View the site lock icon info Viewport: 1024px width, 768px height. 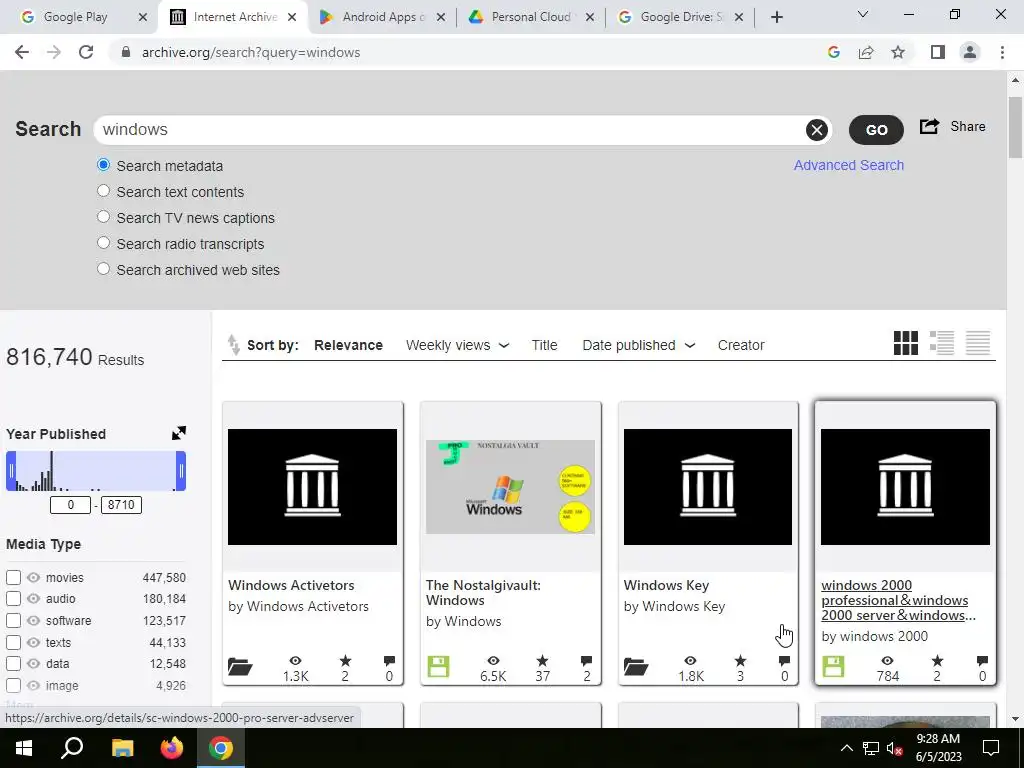pyautogui.click(x=126, y=52)
